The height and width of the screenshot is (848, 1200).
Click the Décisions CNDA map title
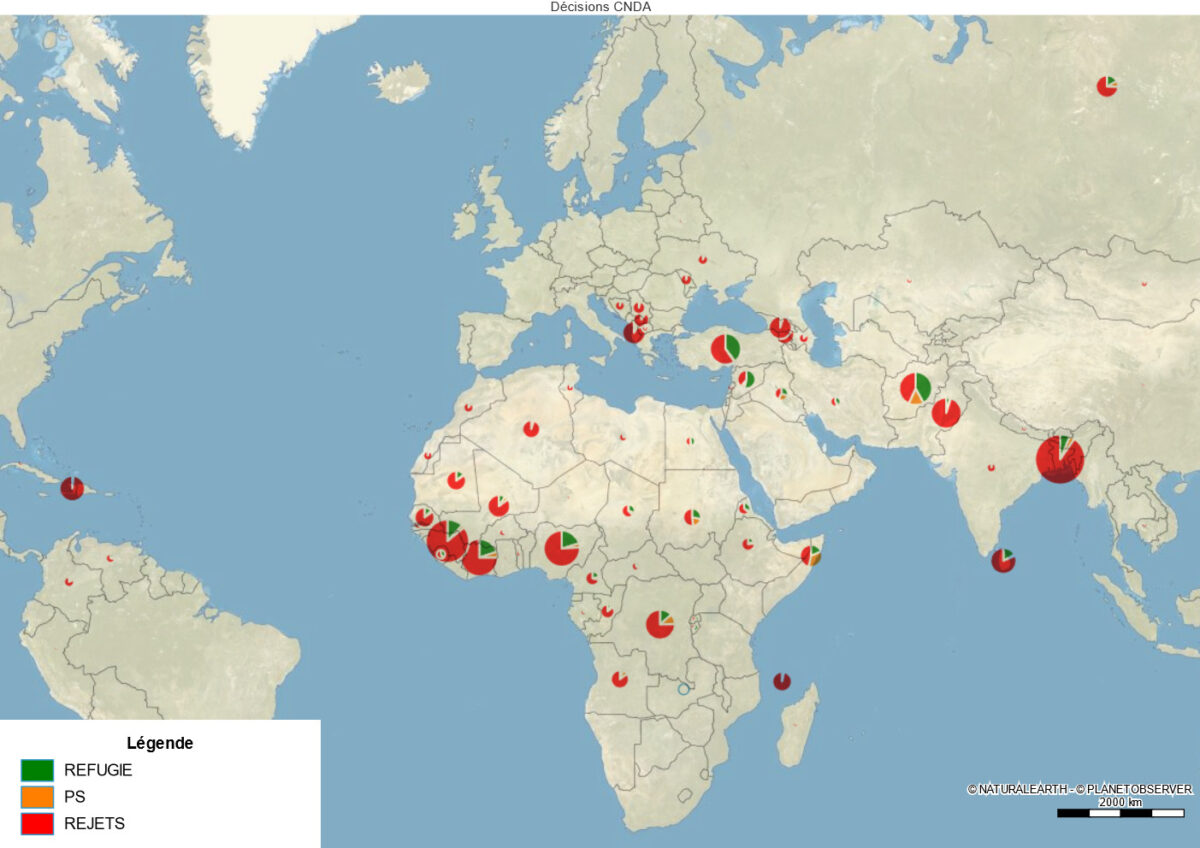(600, 7)
